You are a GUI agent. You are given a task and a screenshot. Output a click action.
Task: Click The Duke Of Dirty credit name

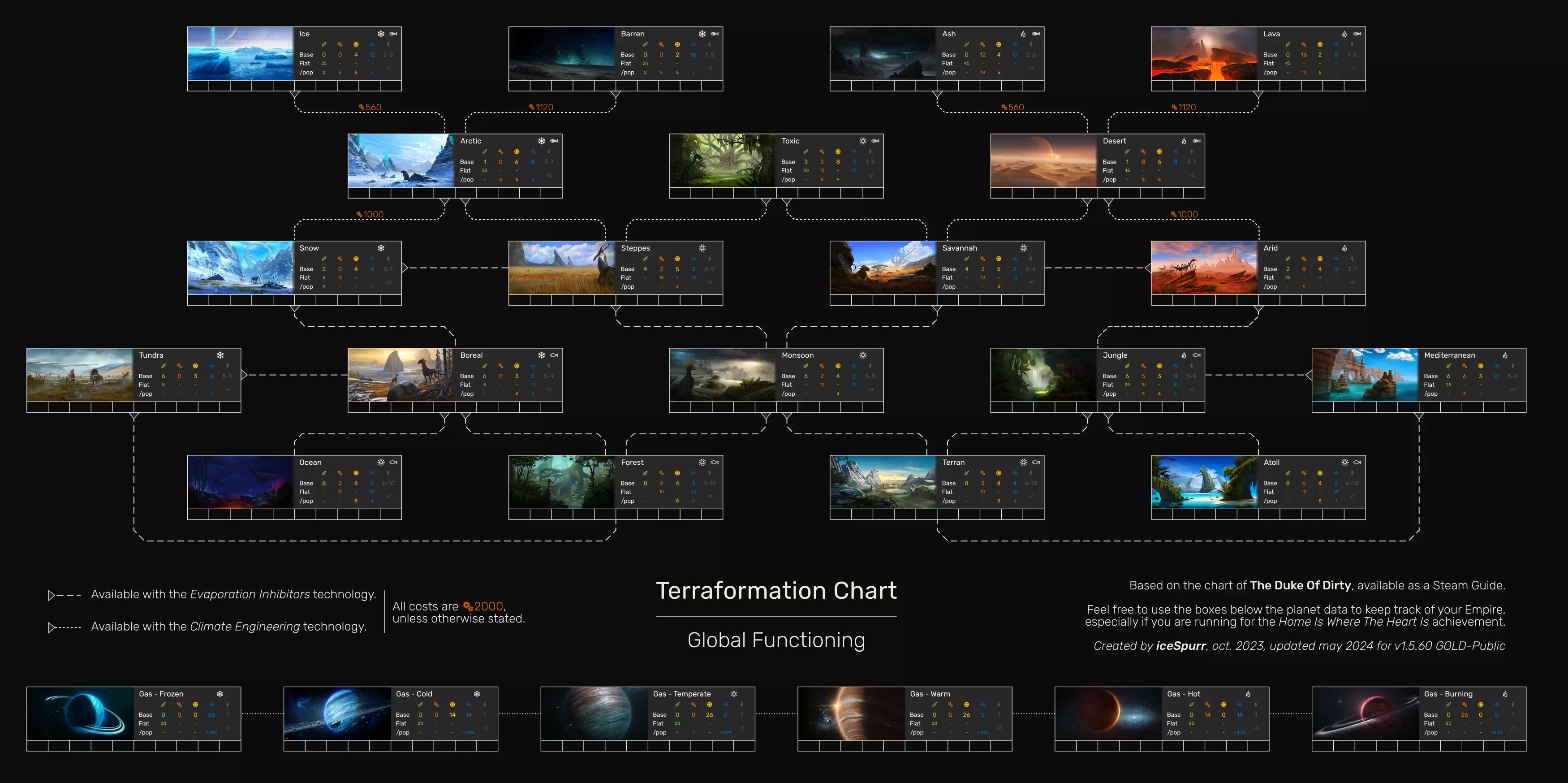point(1300,585)
